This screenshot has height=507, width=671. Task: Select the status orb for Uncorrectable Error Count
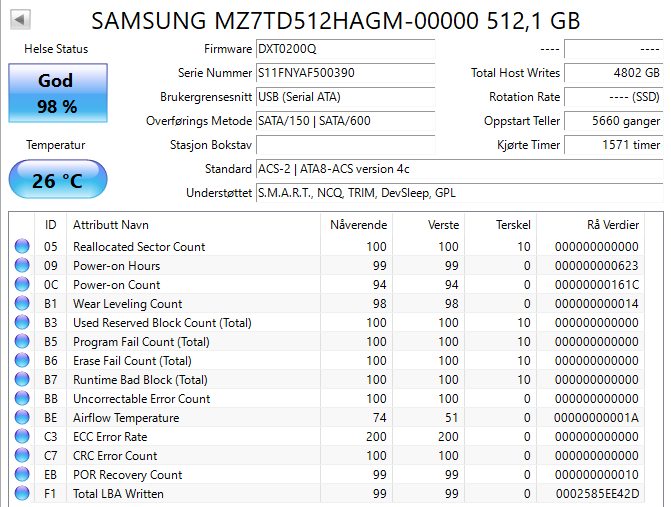pos(22,398)
